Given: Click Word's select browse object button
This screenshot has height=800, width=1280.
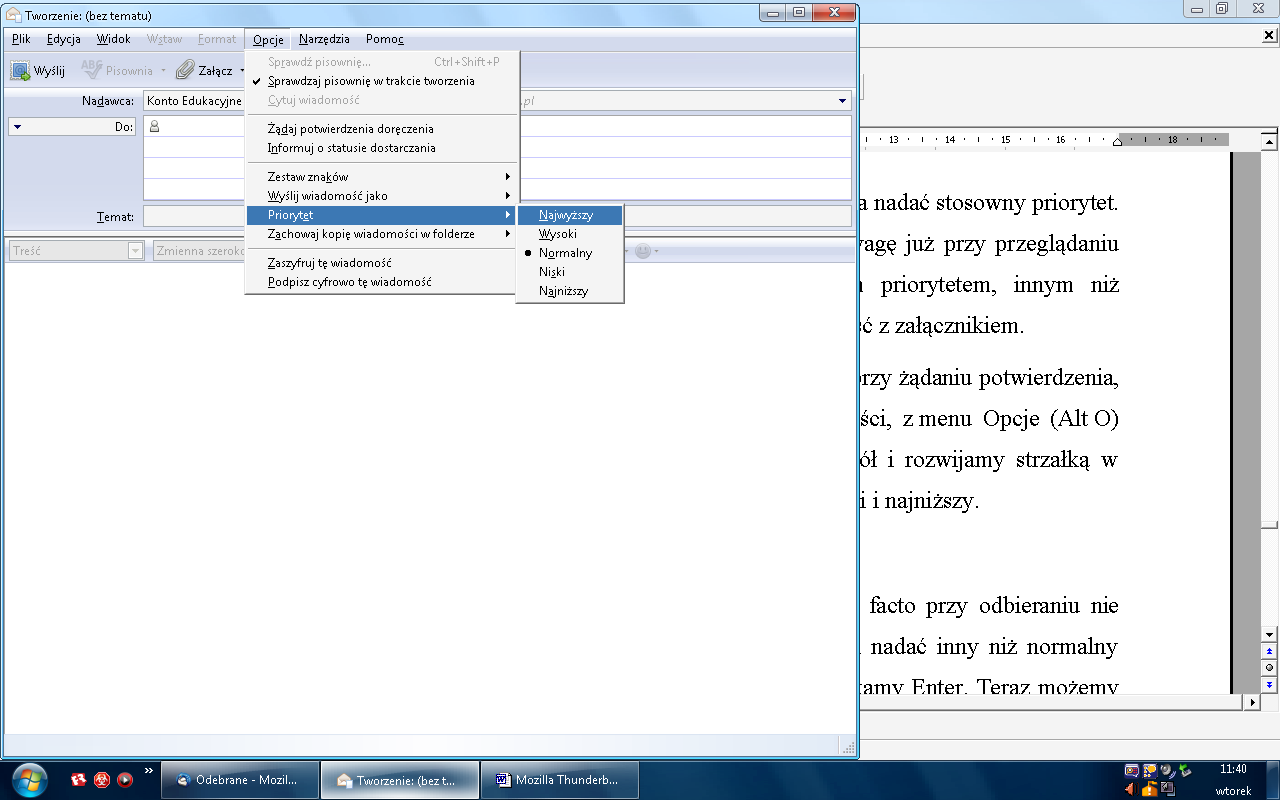Looking at the screenshot, I should [x=1269, y=667].
